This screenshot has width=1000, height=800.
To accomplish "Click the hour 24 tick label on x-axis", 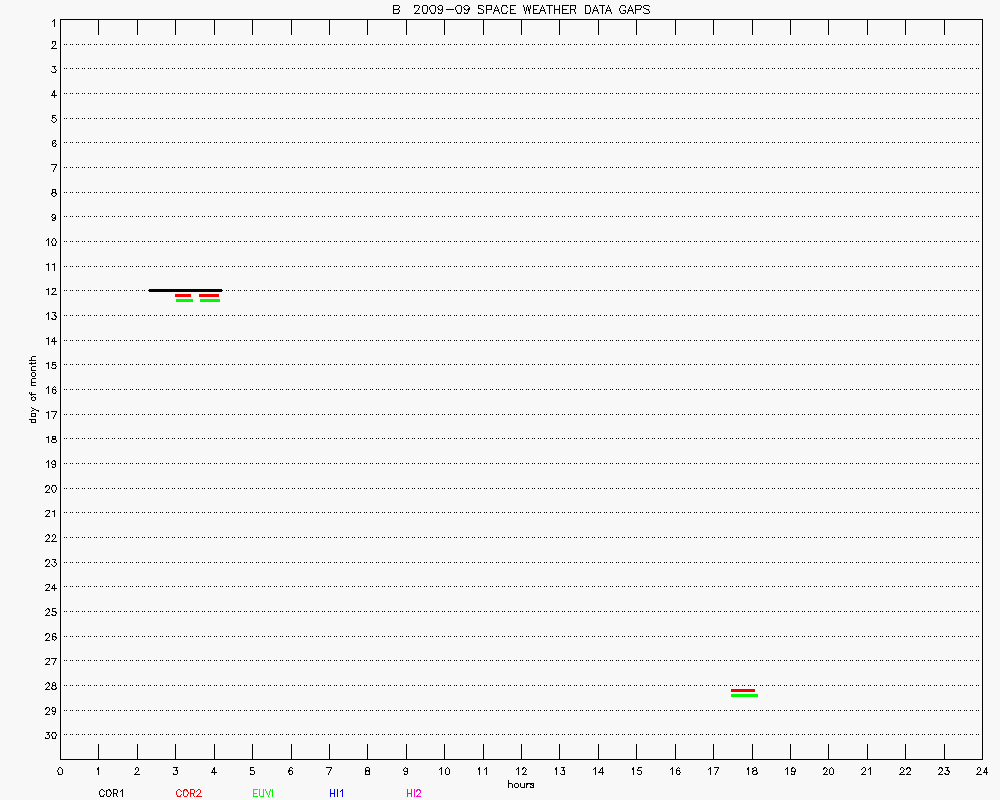I will coord(981,771).
